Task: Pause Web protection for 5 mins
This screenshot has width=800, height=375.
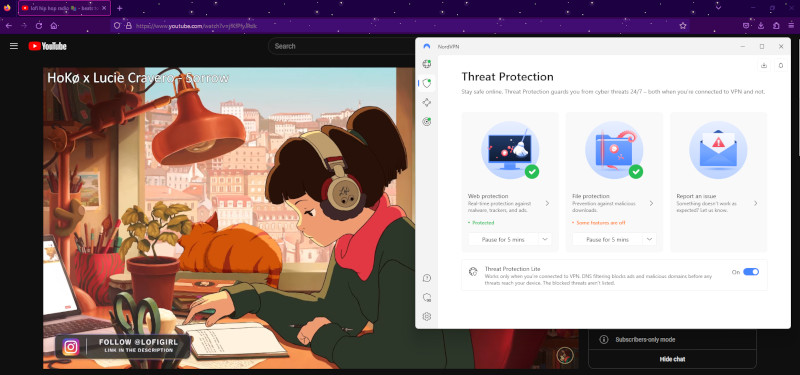Action: point(503,239)
